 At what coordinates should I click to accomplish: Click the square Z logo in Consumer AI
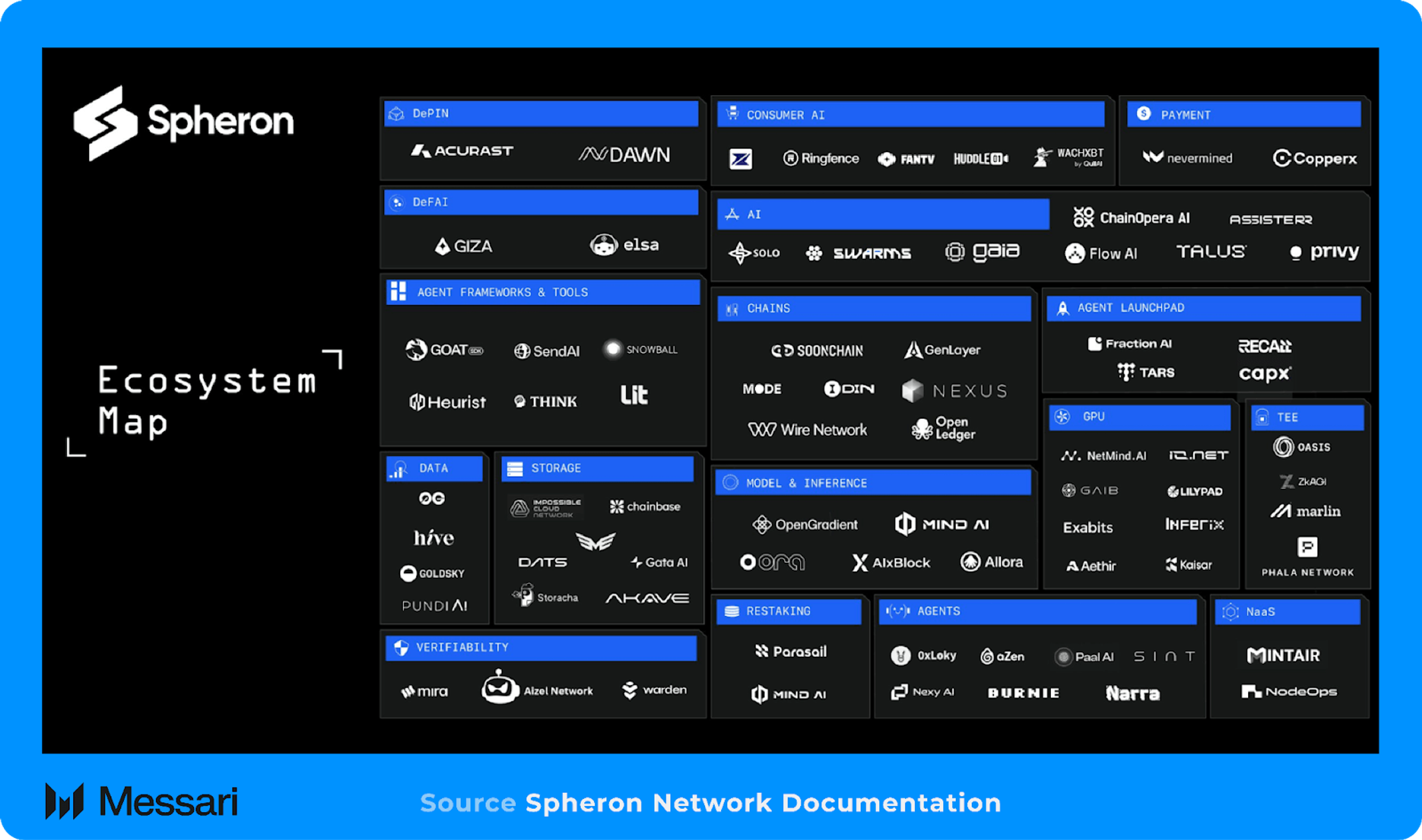click(x=741, y=159)
